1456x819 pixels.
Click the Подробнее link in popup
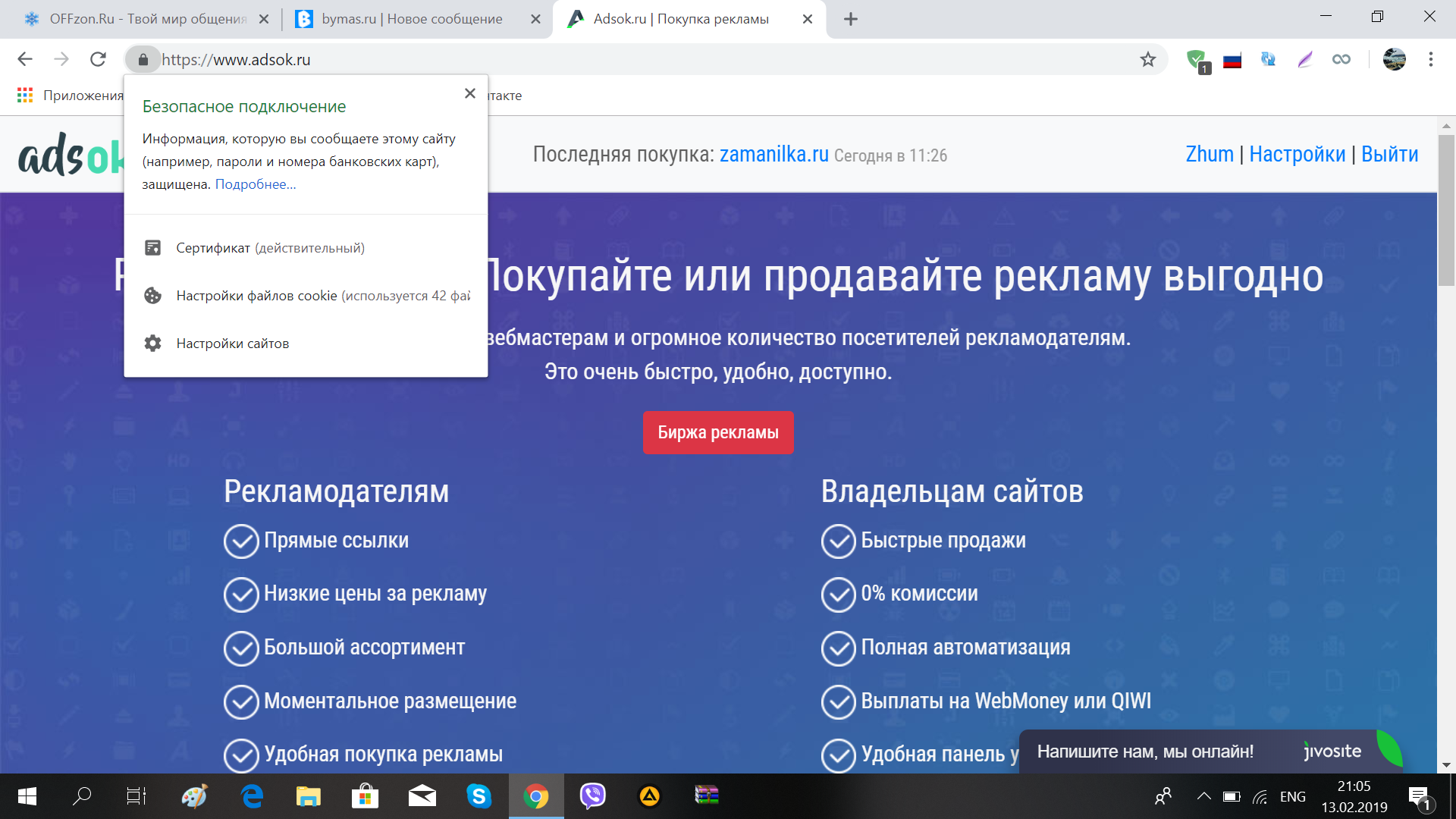click(256, 184)
